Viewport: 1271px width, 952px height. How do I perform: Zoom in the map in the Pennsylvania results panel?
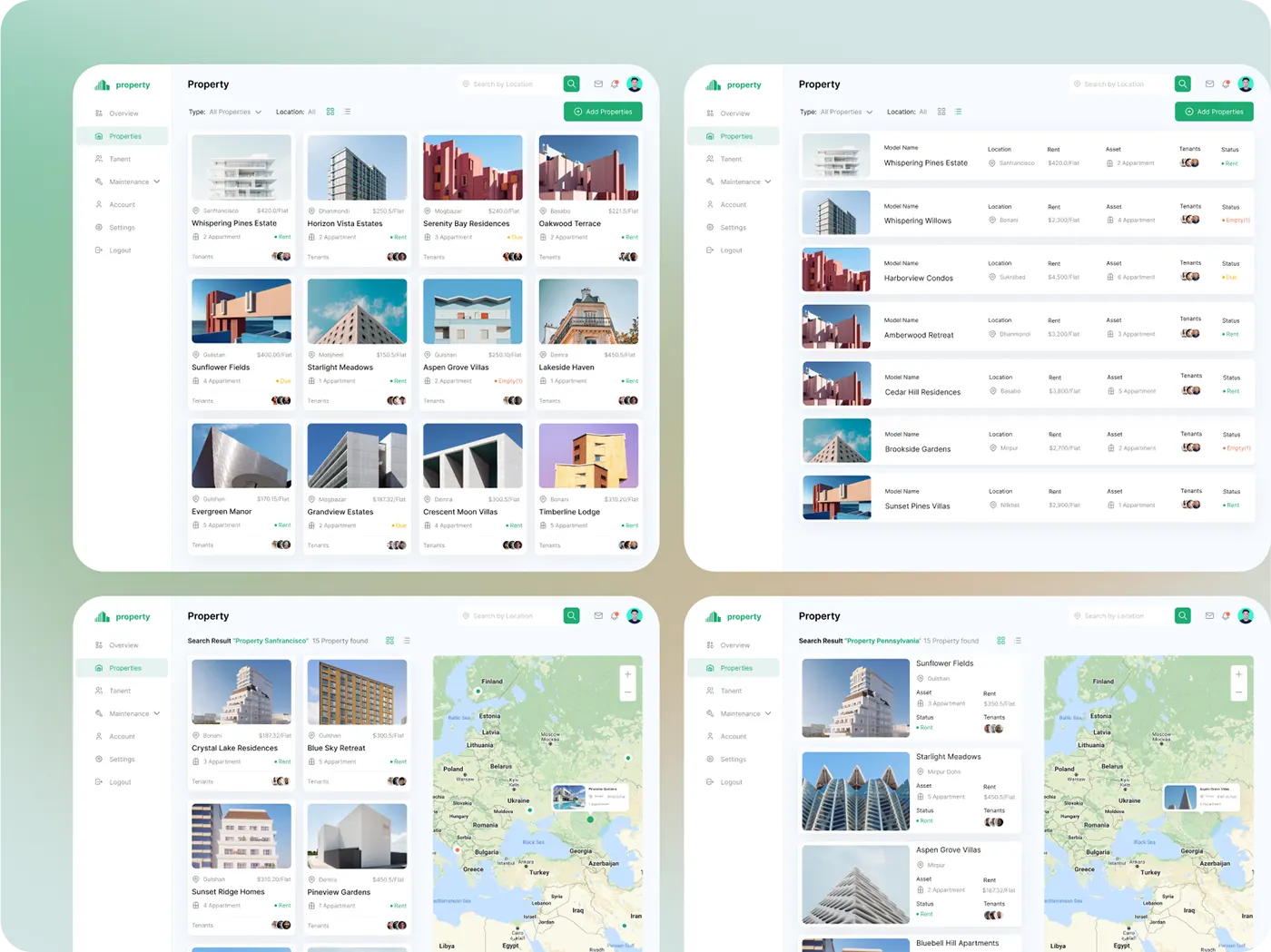[x=1238, y=674]
